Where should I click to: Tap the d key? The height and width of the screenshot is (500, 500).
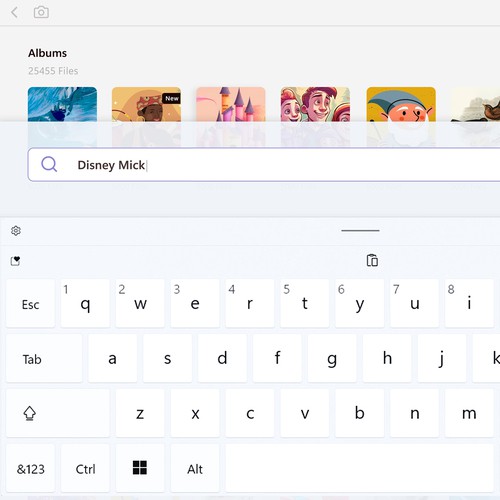222,358
